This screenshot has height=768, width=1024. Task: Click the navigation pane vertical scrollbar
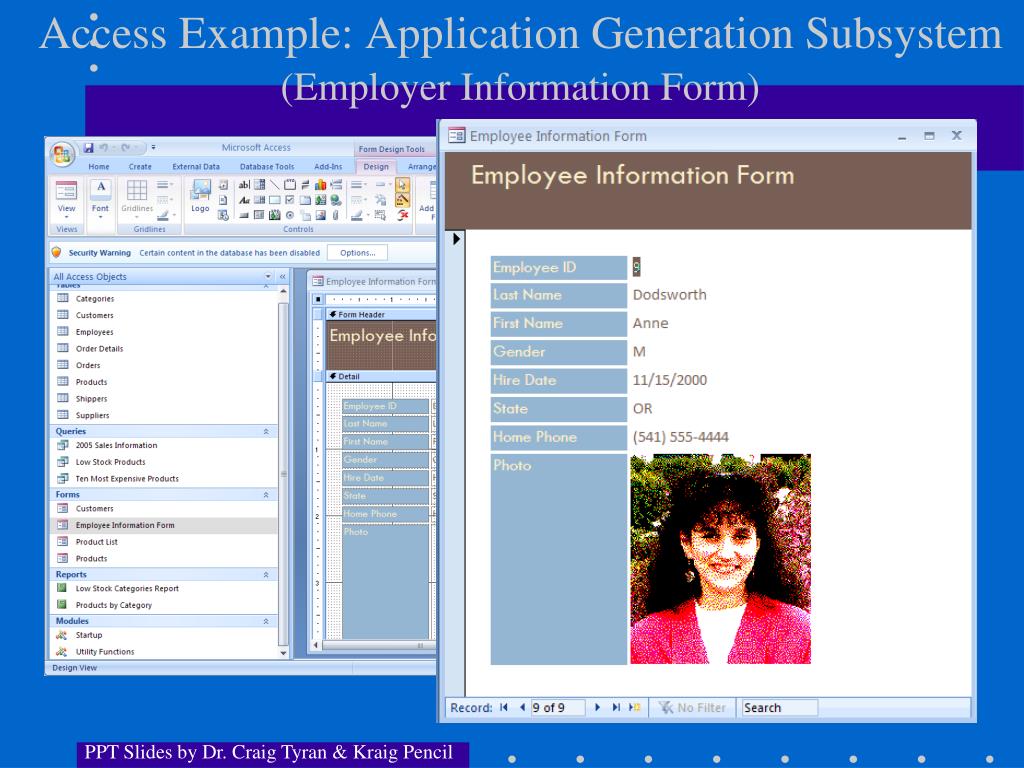click(x=283, y=470)
